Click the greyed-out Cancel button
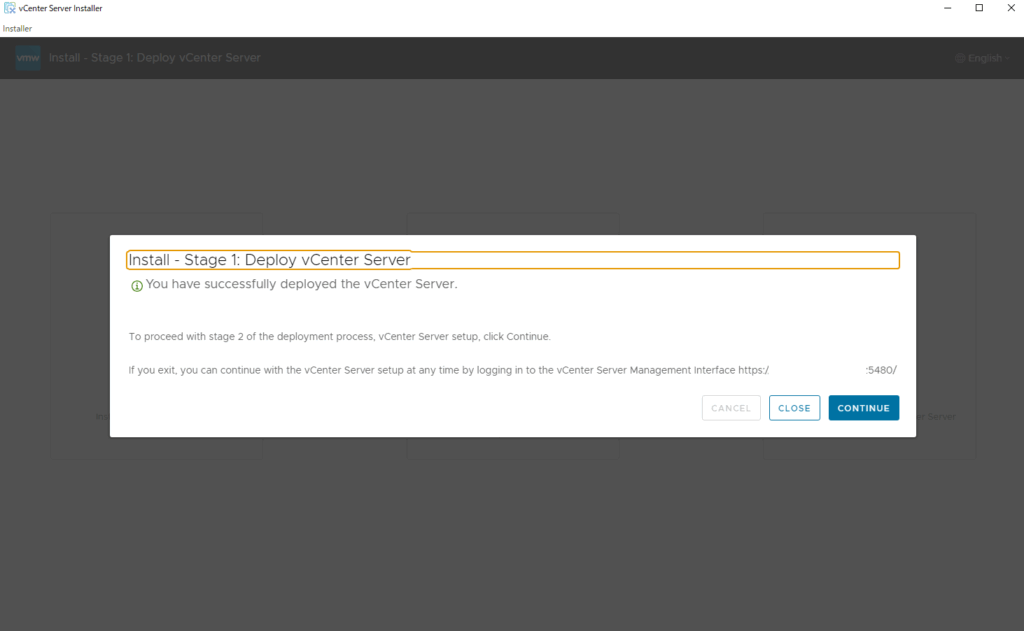This screenshot has width=1024, height=631. point(731,408)
